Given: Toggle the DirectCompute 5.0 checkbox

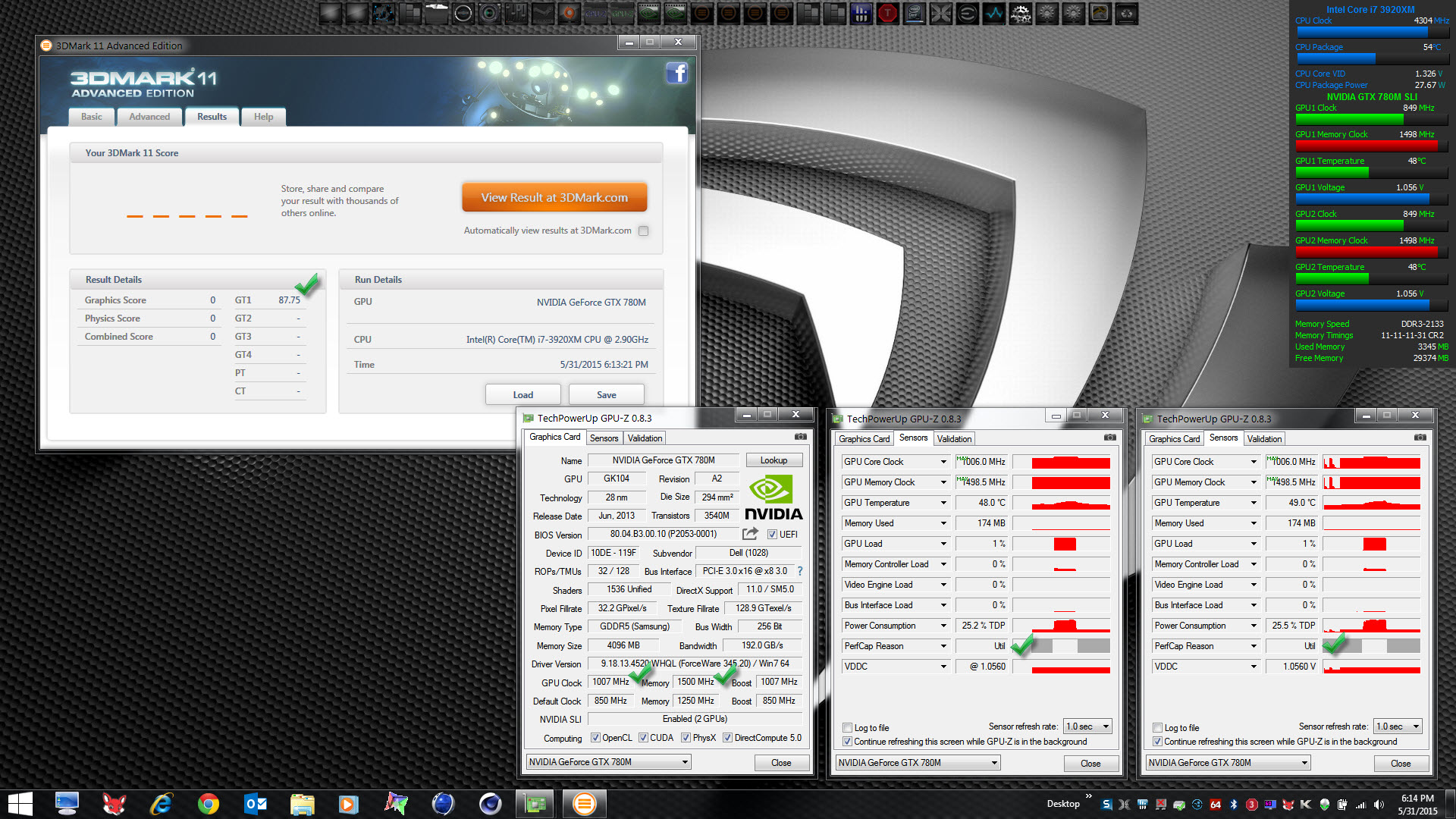Looking at the screenshot, I should (x=727, y=738).
